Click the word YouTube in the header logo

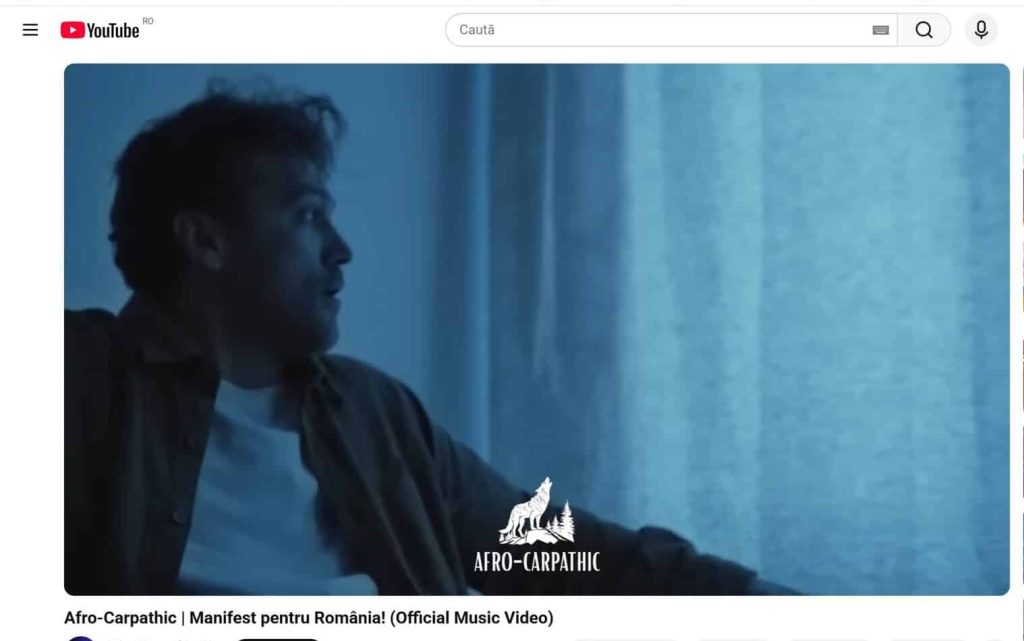113,30
